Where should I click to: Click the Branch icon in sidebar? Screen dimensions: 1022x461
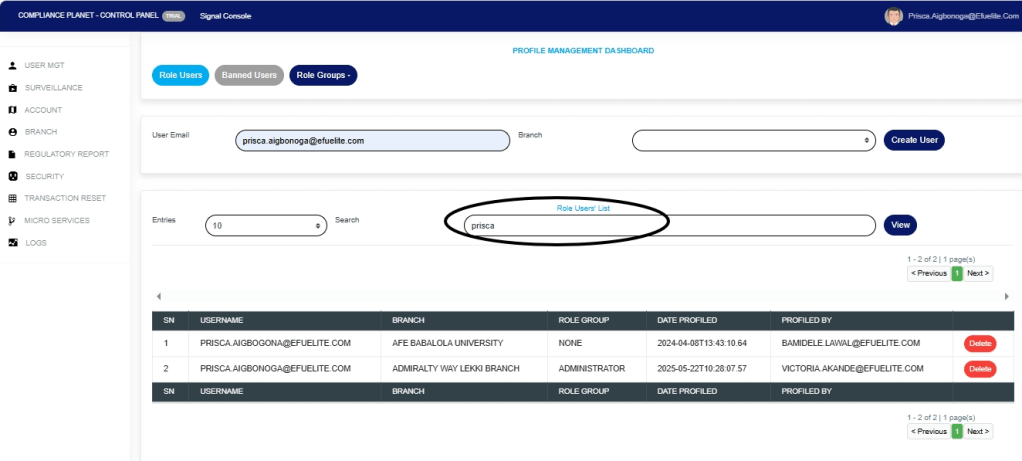point(13,132)
